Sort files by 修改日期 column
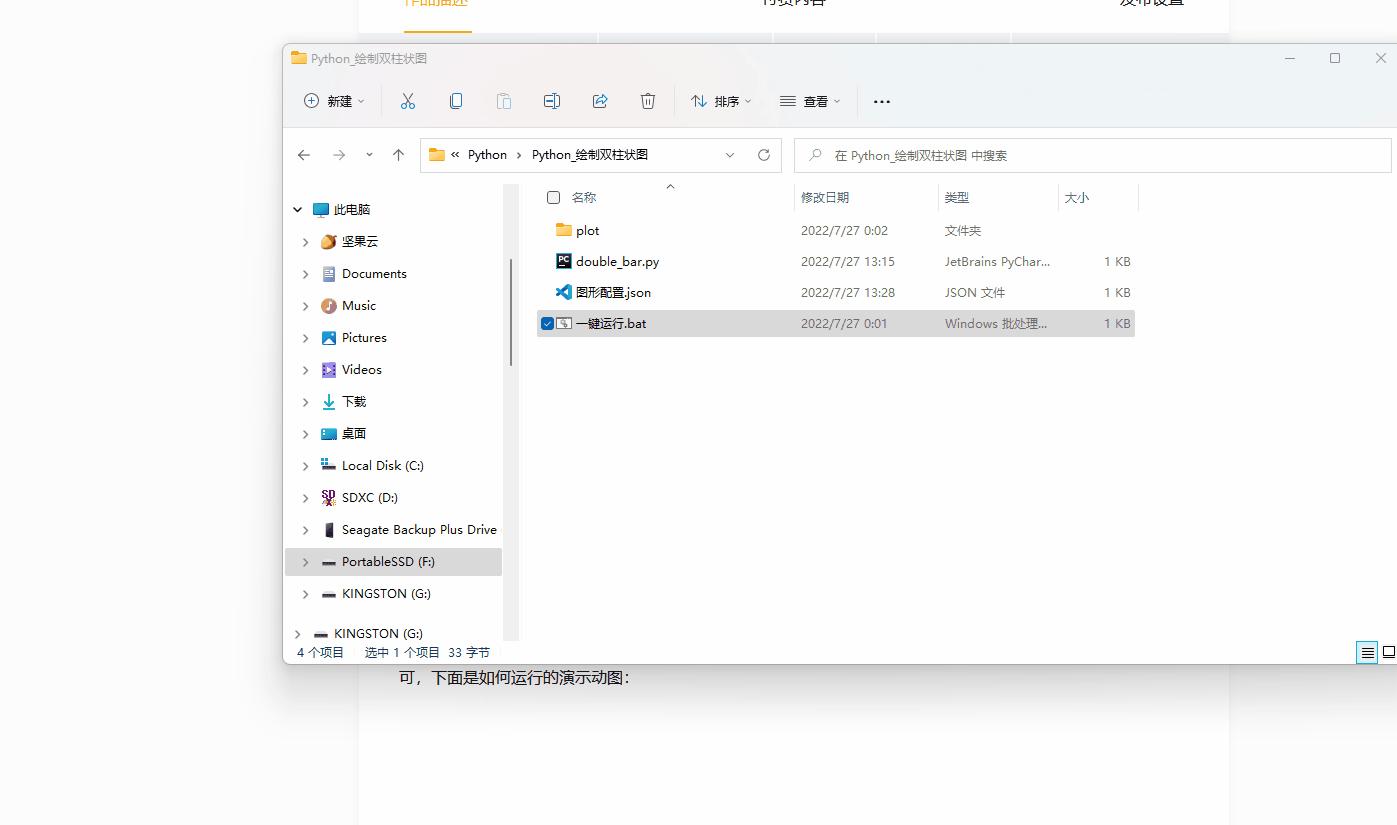 tap(825, 198)
